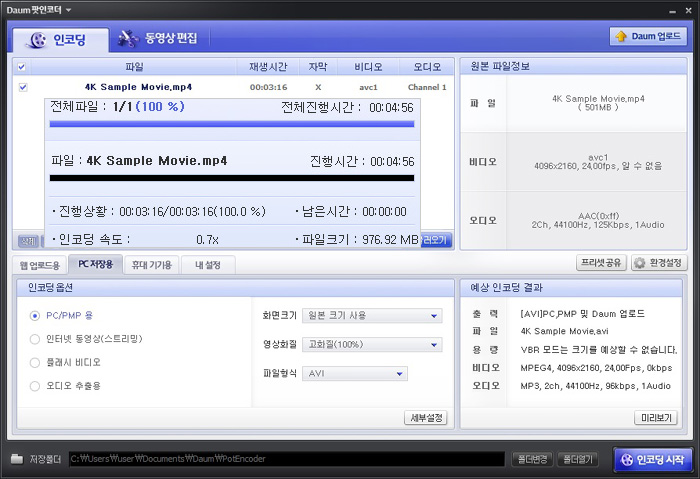Viewport: 700px width, 479px height.
Task: Toggle the select-all checkbox in file list header
Action: [21, 67]
